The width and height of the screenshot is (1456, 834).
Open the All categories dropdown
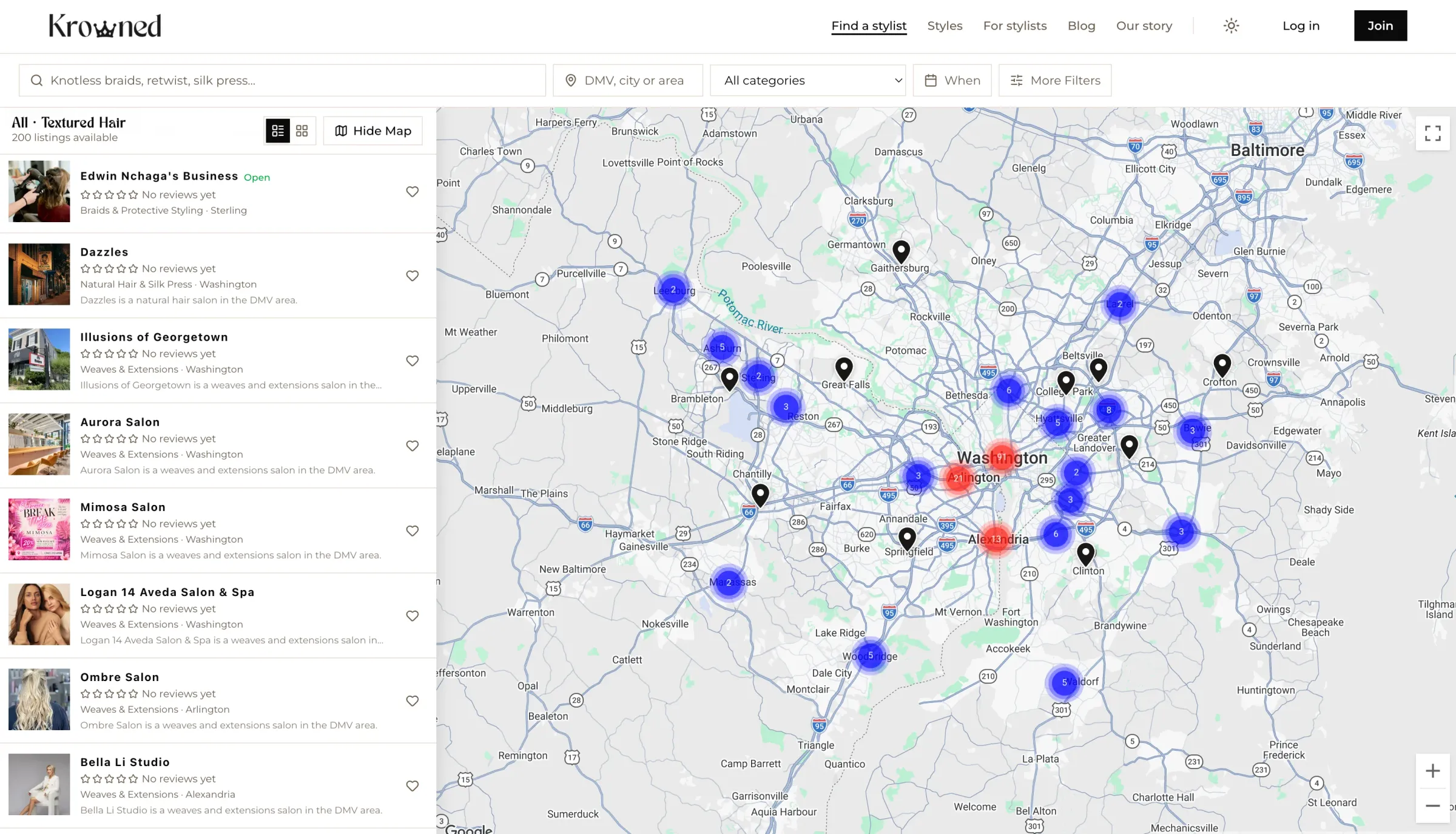(808, 80)
